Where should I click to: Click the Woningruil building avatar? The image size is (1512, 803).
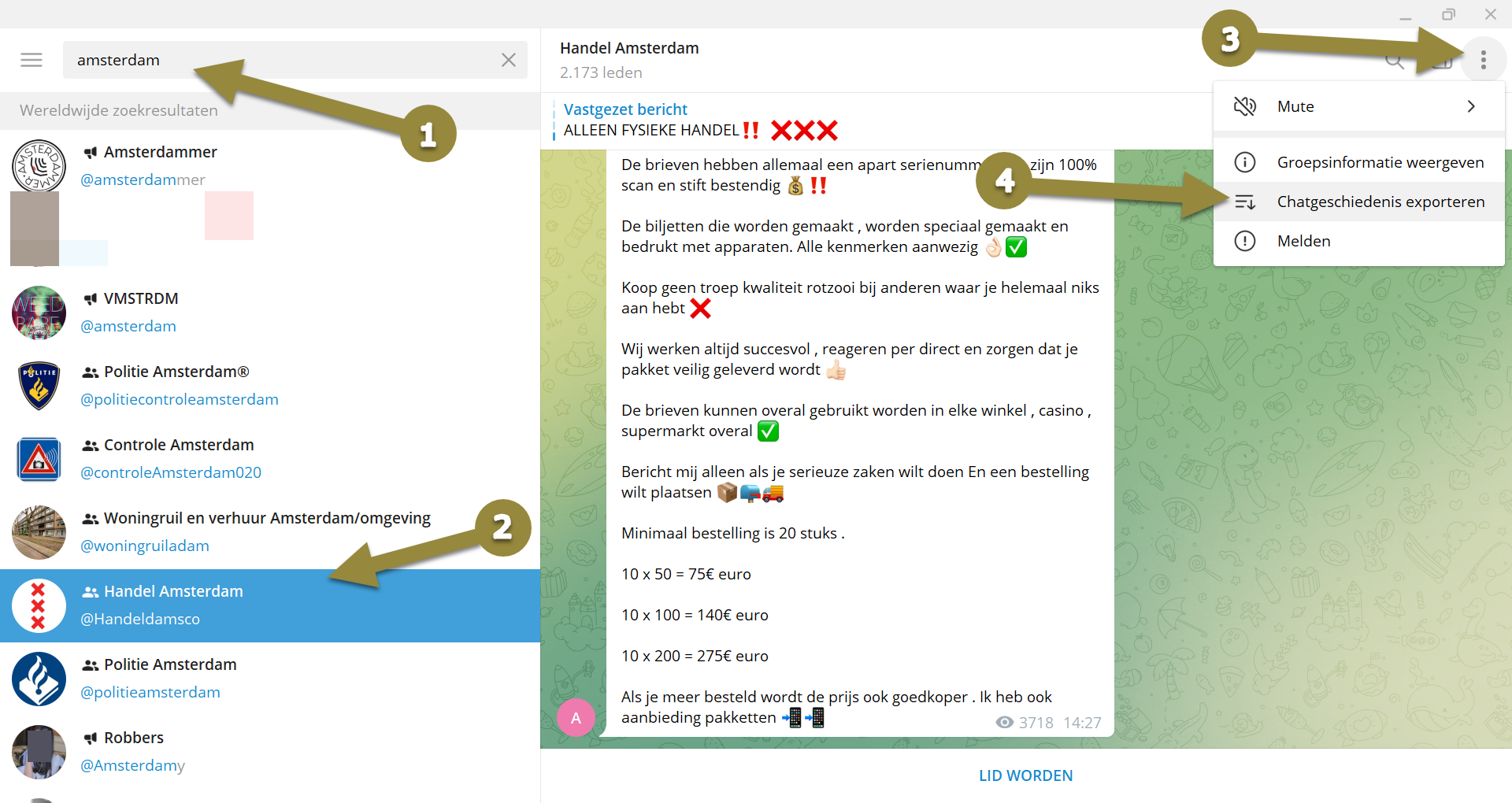[39, 532]
